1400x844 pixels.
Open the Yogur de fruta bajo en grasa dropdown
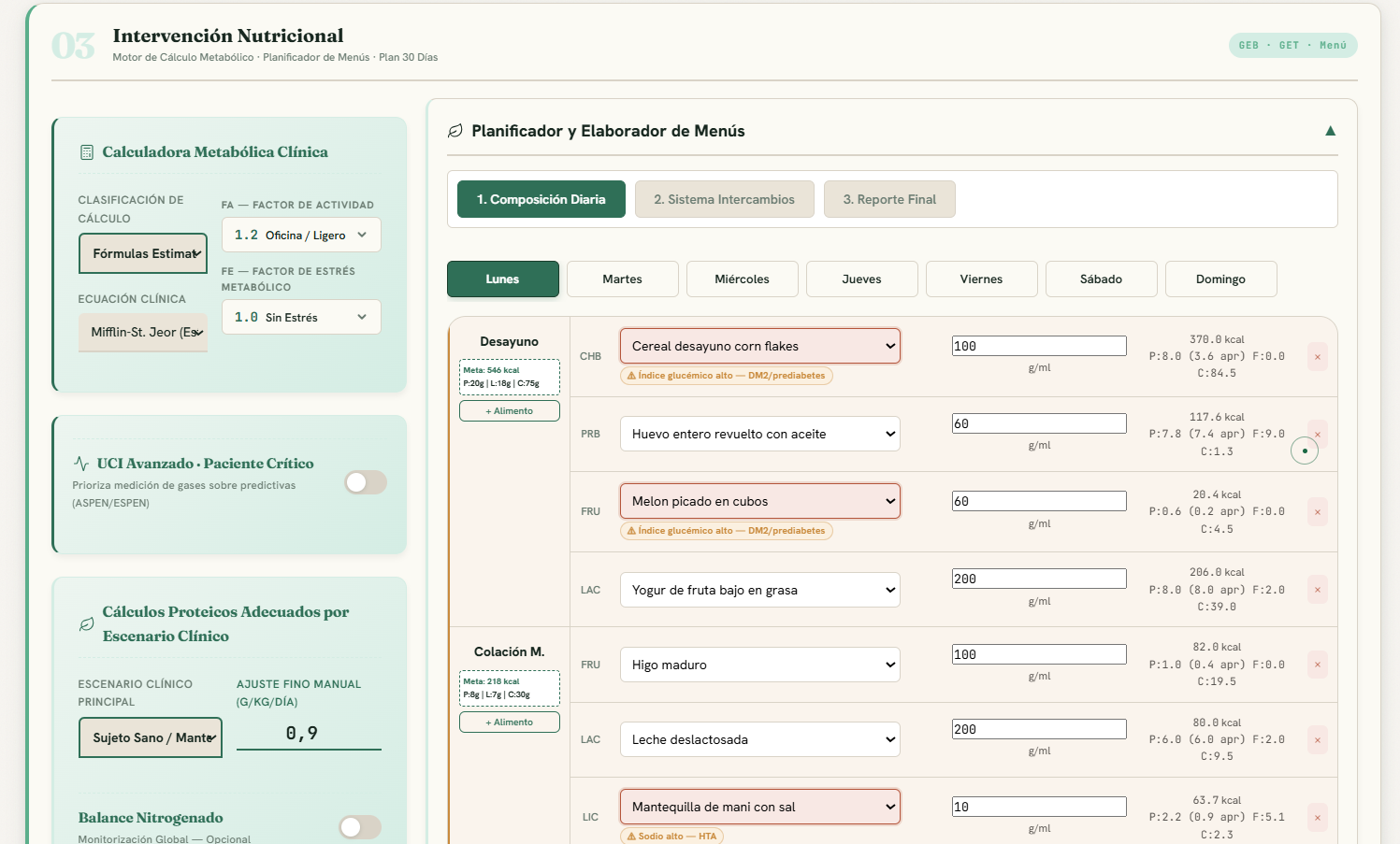[x=760, y=590]
